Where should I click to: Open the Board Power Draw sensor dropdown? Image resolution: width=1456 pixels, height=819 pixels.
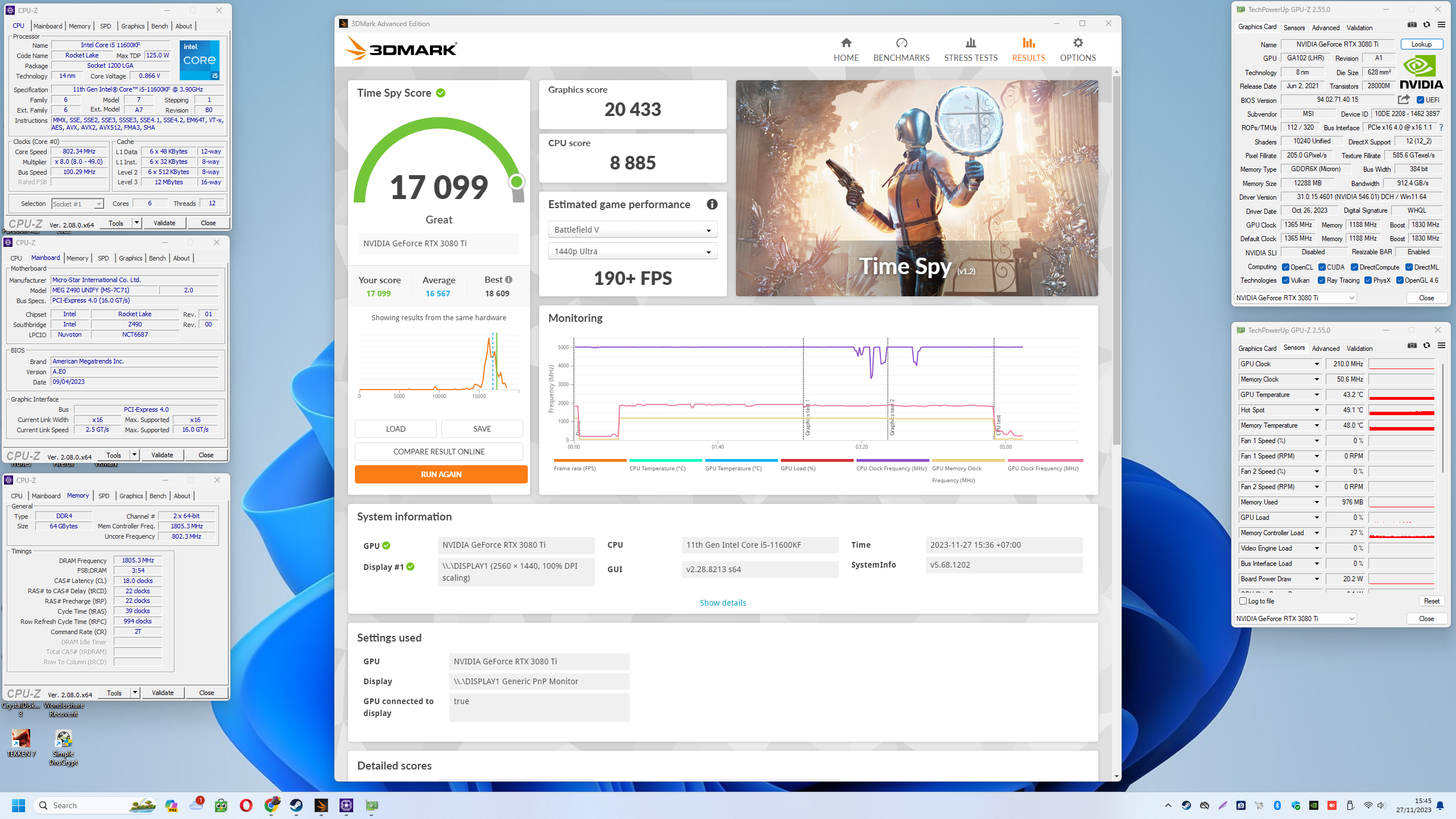click(x=1316, y=579)
